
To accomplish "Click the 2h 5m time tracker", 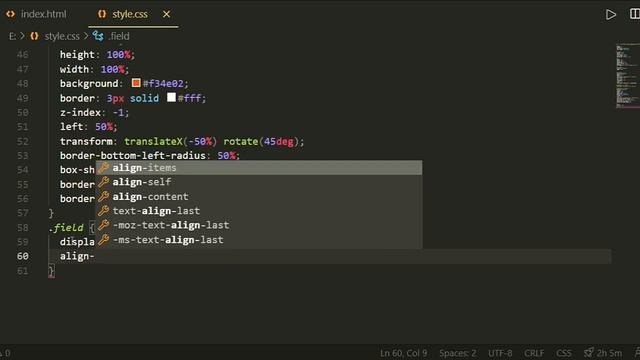I will point(603,353).
